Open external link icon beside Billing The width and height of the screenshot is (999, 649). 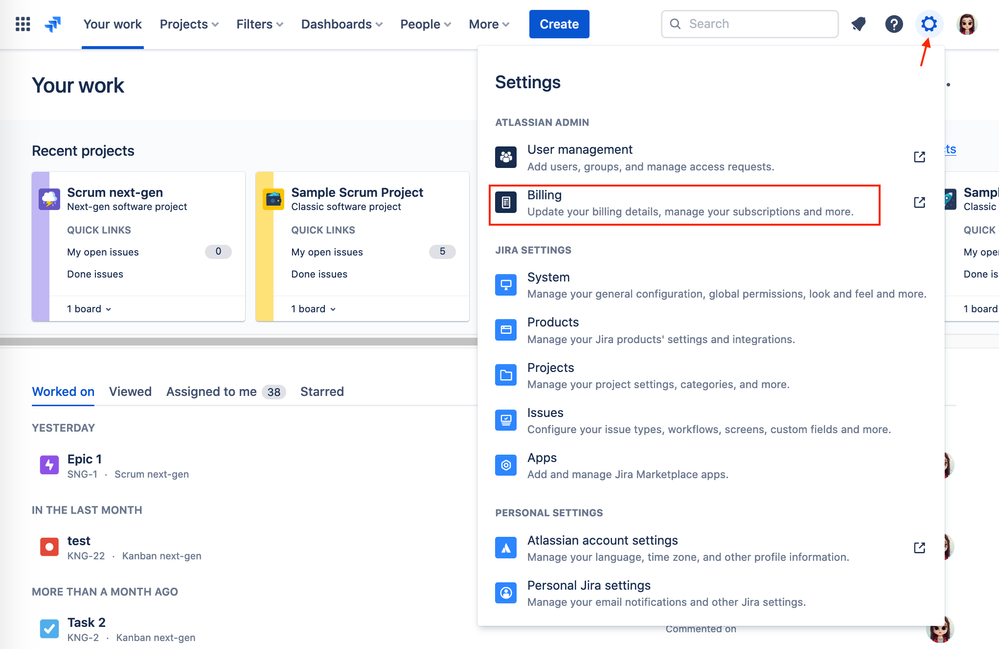[919, 203]
